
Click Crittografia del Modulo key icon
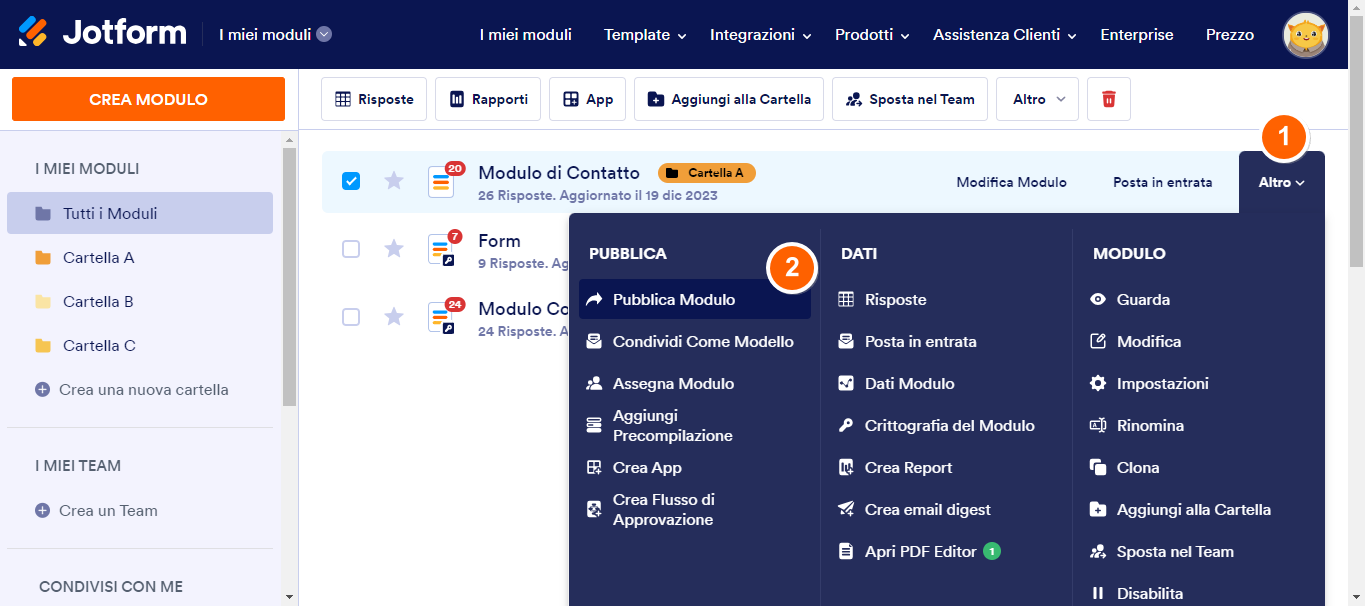click(x=846, y=425)
